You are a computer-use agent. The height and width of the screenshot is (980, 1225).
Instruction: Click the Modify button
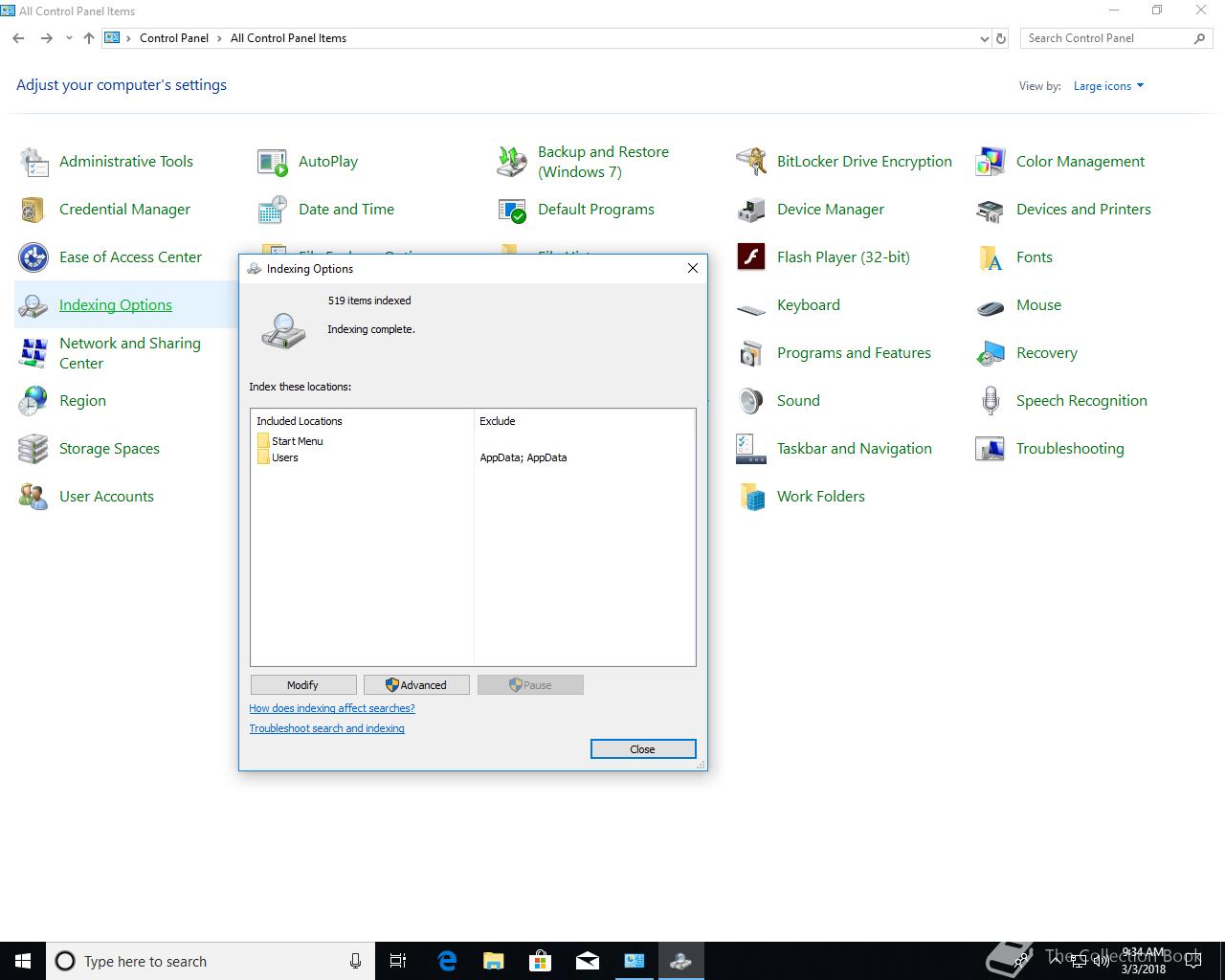[x=302, y=685]
